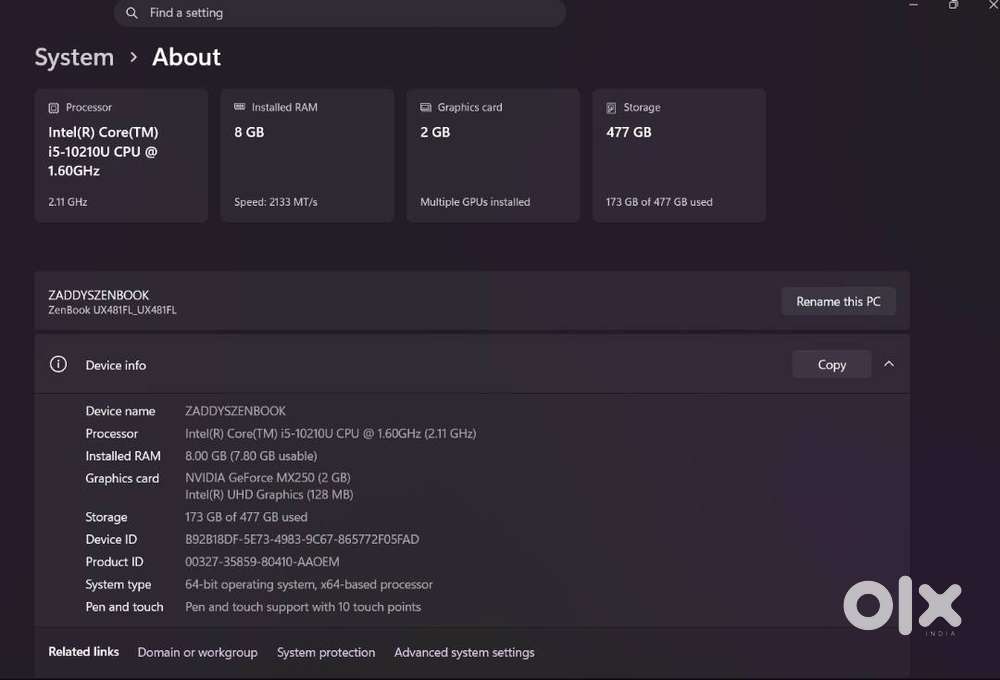Select Multiple GPUs installed text

pyautogui.click(x=474, y=202)
